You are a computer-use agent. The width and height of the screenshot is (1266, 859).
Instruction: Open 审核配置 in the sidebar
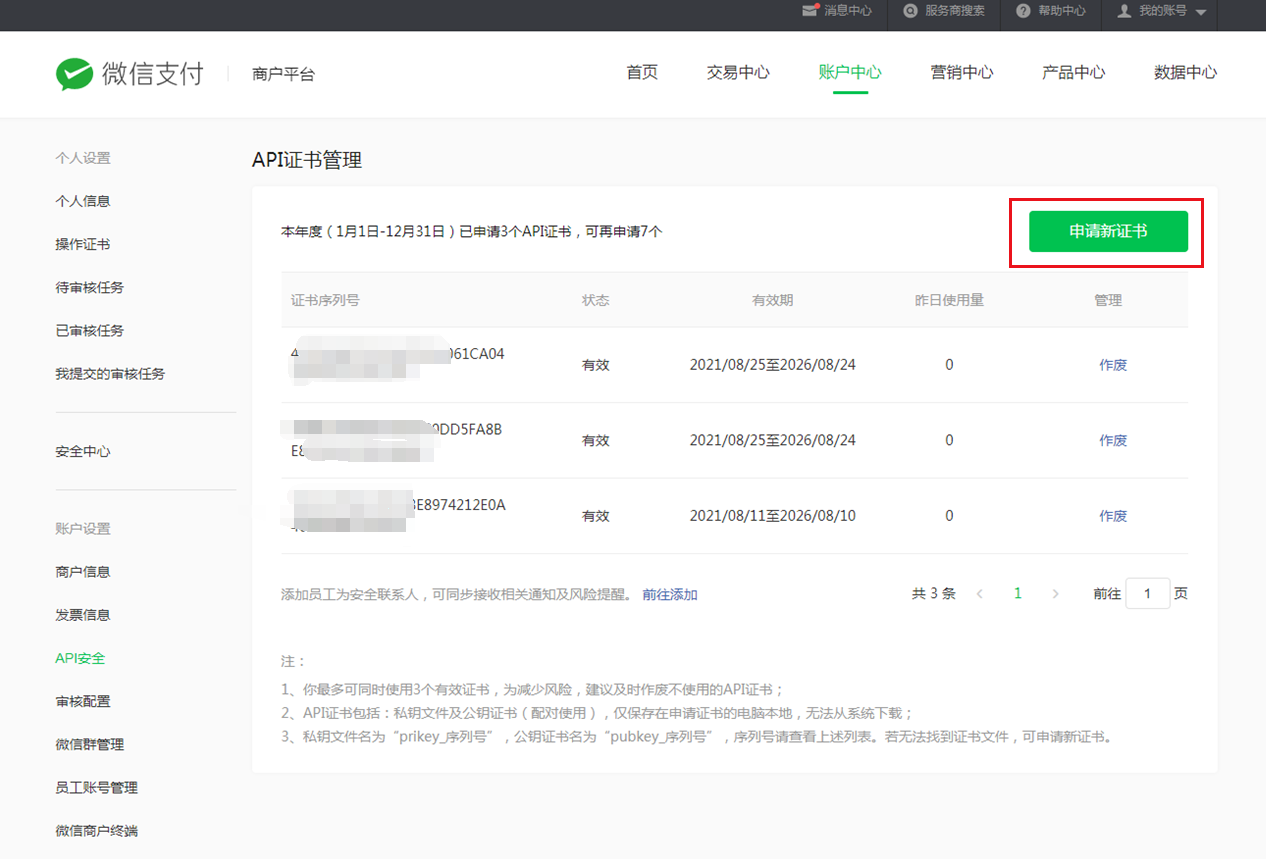(83, 701)
